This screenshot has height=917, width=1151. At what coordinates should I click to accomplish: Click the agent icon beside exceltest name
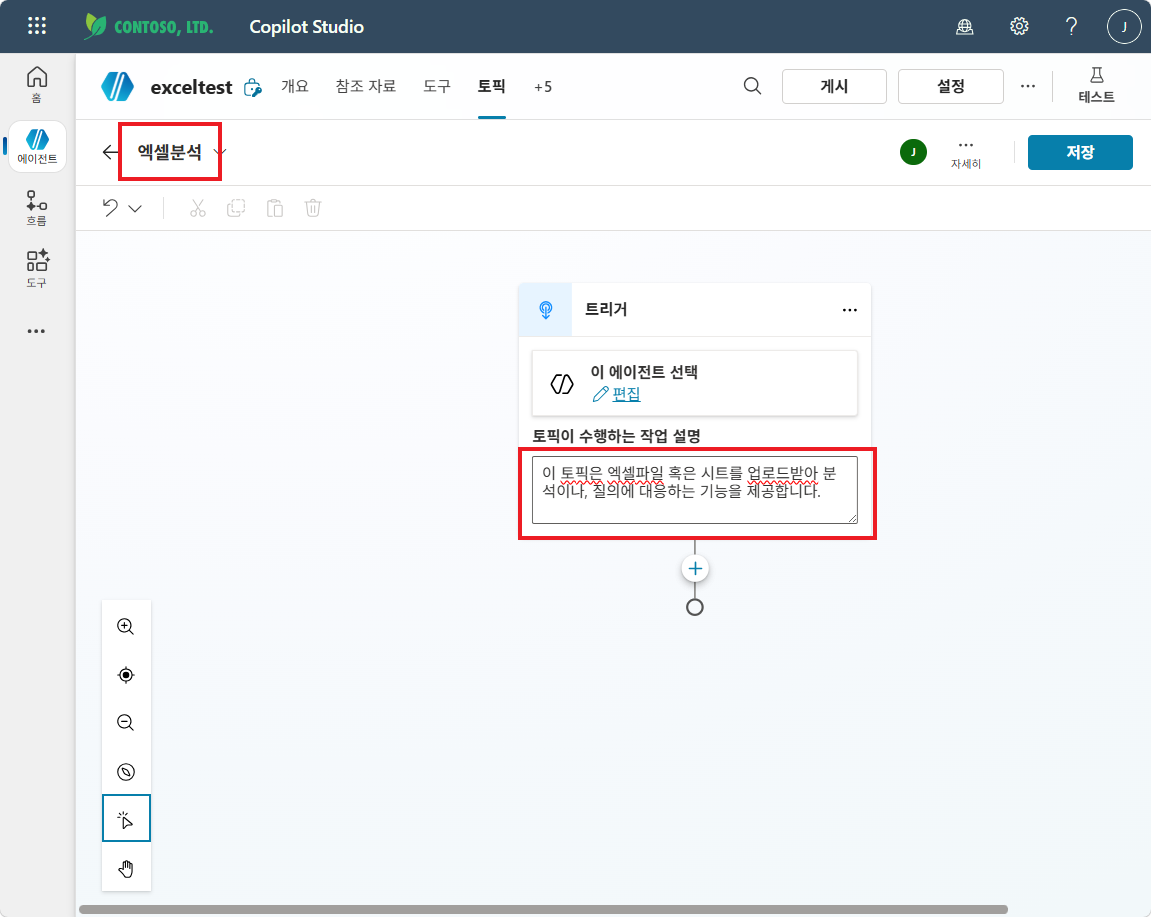click(253, 87)
